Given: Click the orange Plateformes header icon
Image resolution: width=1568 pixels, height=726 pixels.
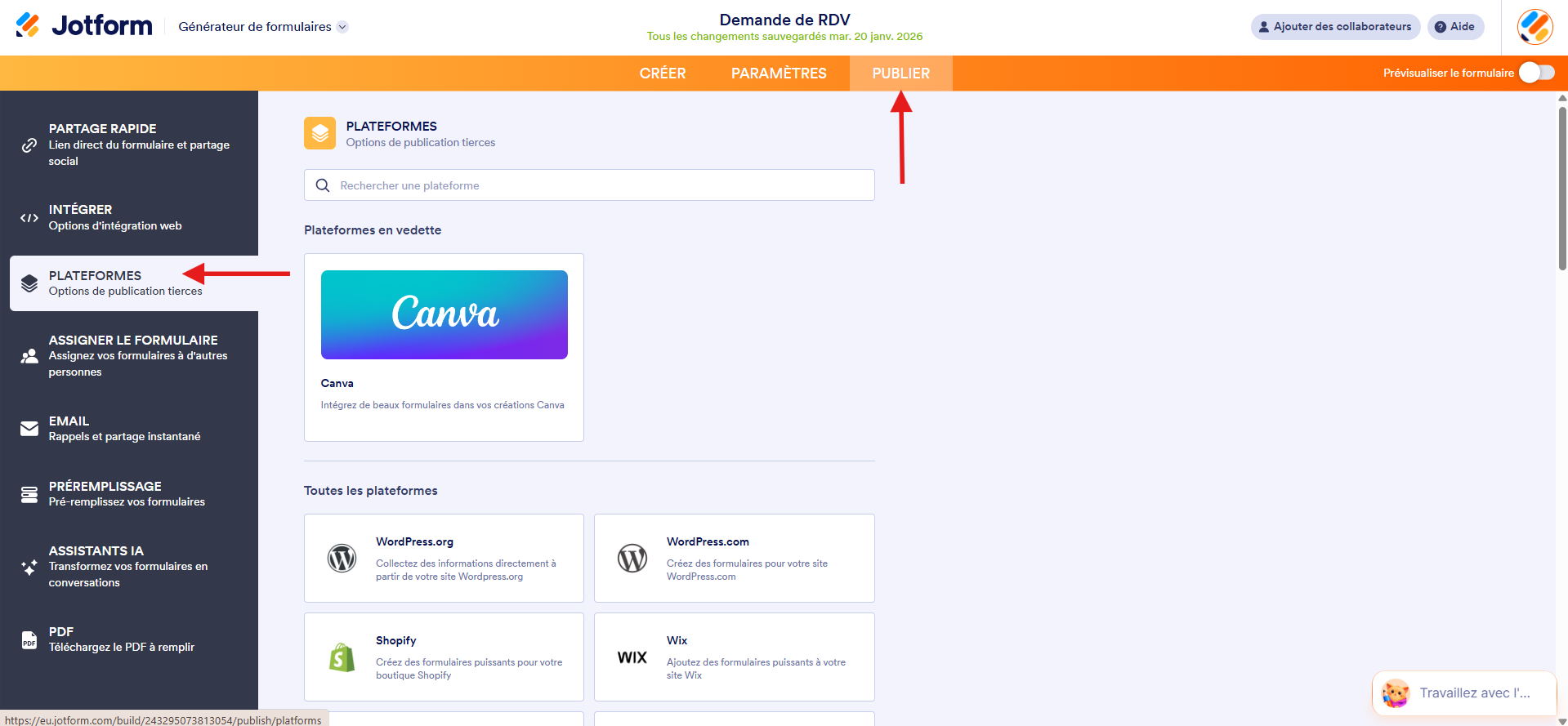Looking at the screenshot, I should 319,133.
